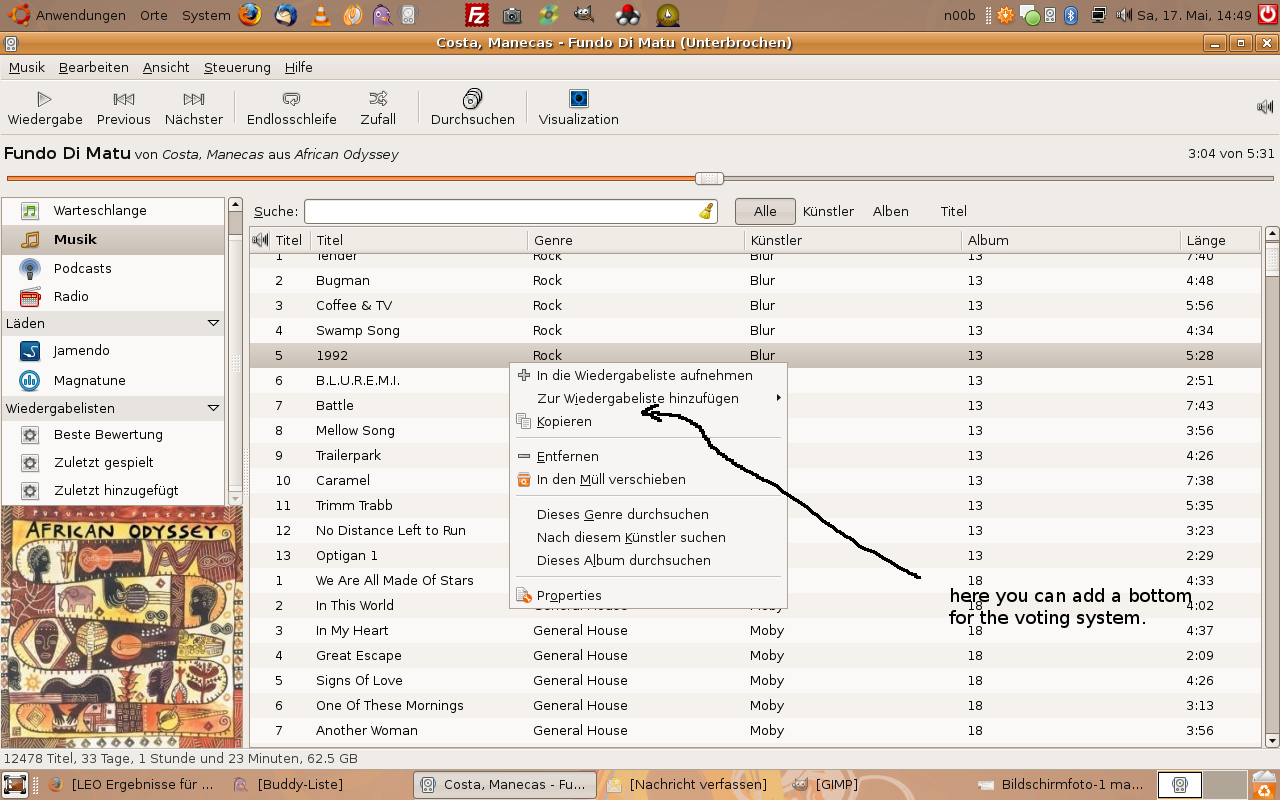Sort by the Genre column header
The width and height of the screenshot is (1280, 800).
(x=636, y=240)
